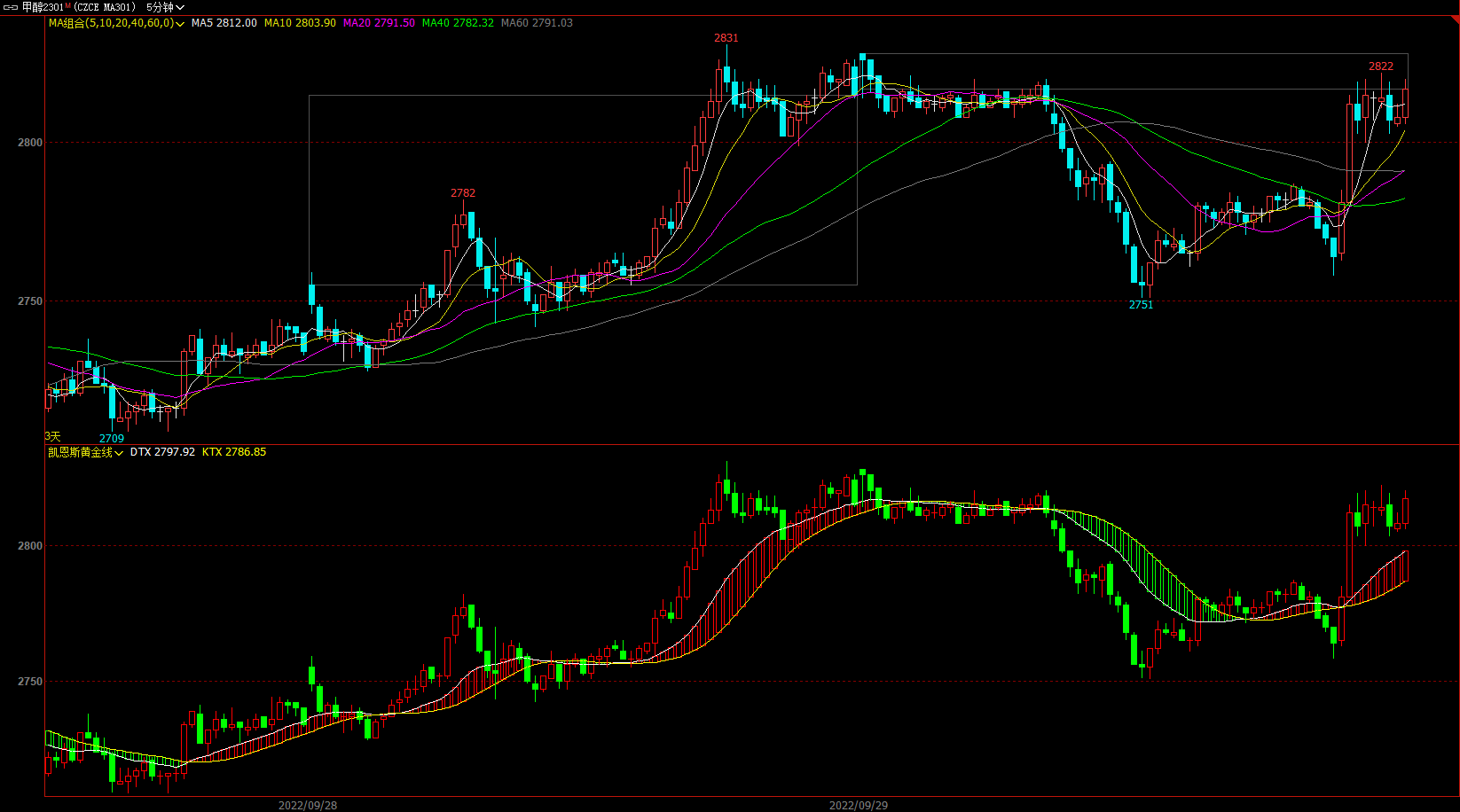This screenshot has height=812, width=1460.
Task: Click the 2750 label on lower price axis
Action: tap(30, 682)
